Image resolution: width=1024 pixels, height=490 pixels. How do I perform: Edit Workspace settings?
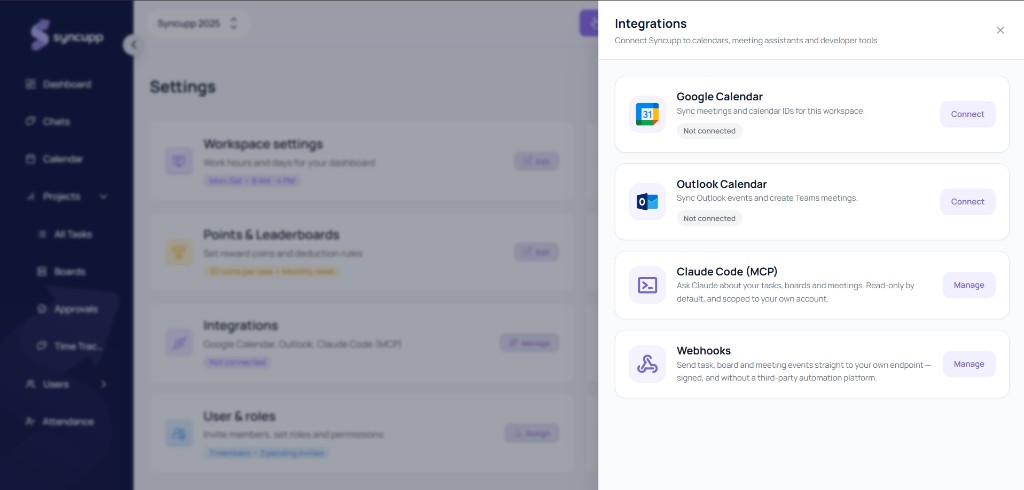tap(536, 161)
